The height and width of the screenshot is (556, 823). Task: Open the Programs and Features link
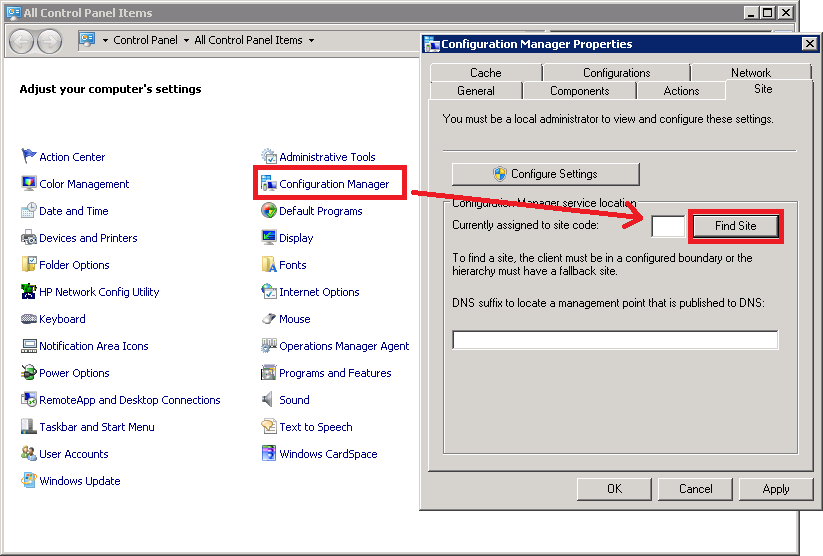click(x=335, y=373)
